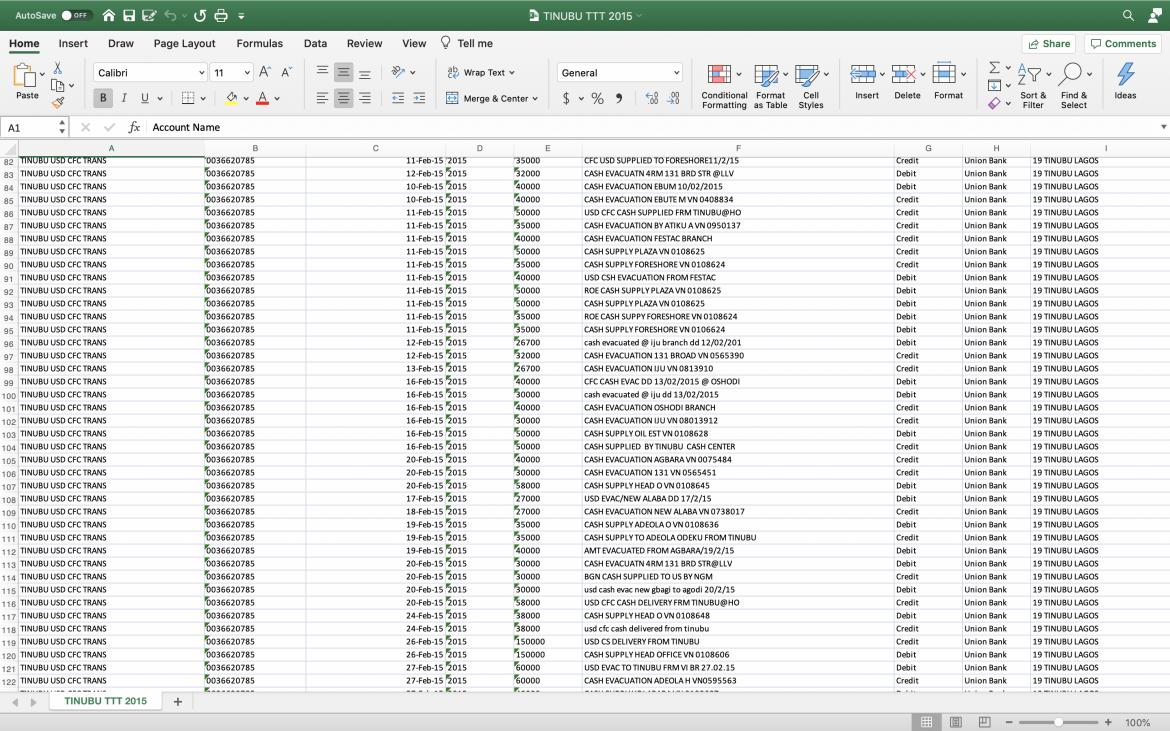
Task: Select column F header
Action: coord(738,148)
